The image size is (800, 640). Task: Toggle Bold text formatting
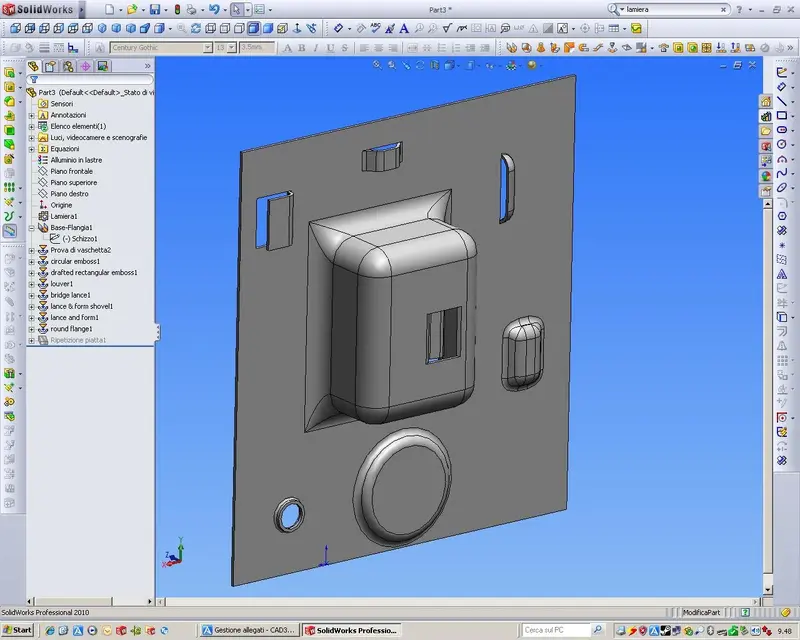pyautogui.click(x=302, y=47)
